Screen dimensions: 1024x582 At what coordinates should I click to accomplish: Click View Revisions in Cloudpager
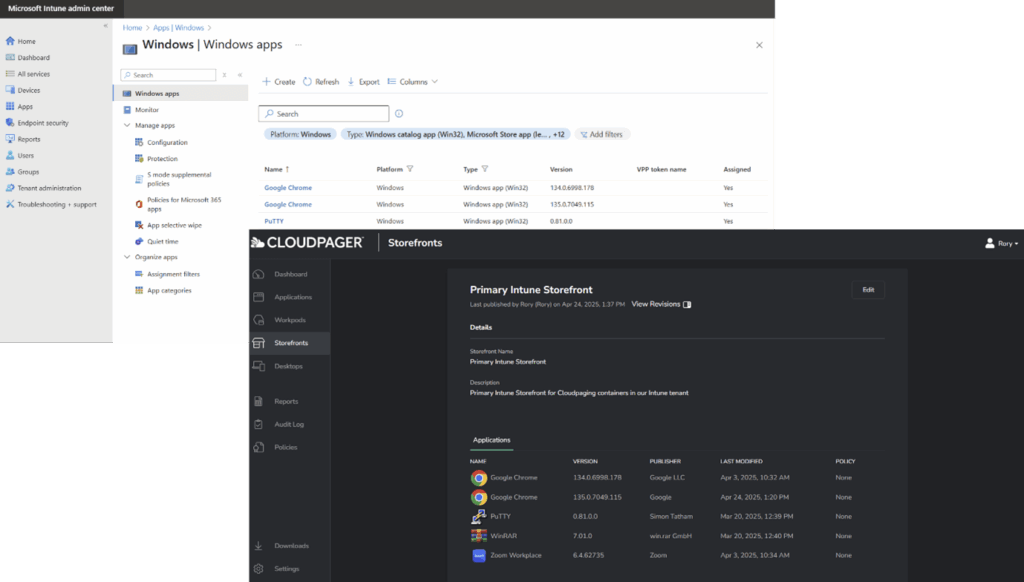pos(661,304)
